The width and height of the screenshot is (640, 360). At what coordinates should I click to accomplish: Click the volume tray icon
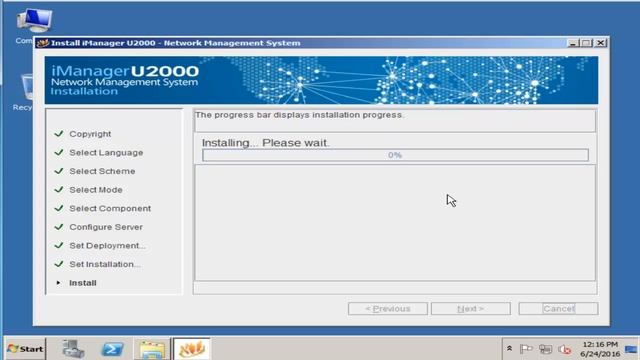[x=565, y=349]
